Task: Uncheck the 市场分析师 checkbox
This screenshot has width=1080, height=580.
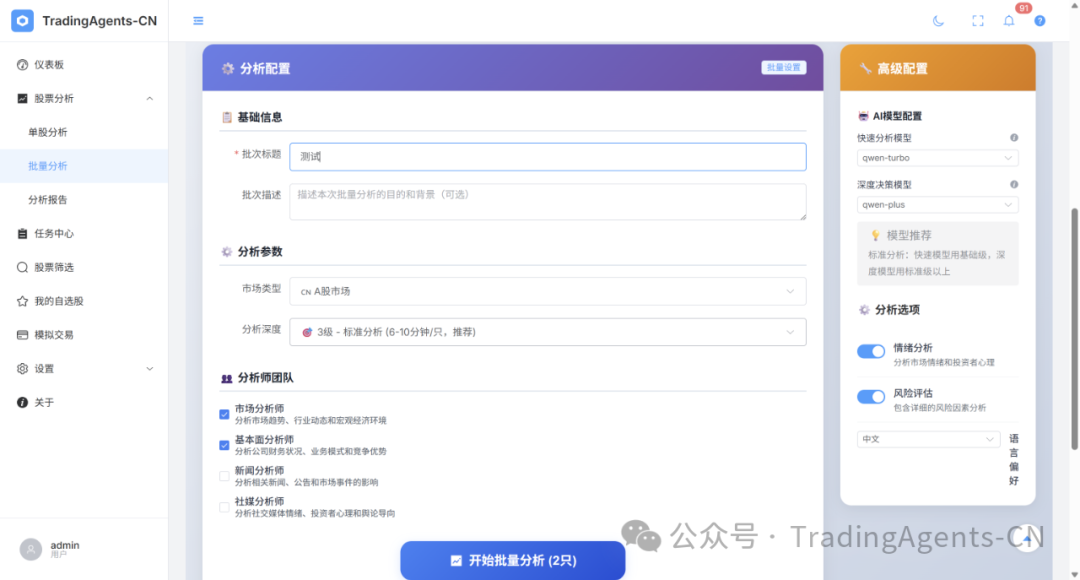Action: pos(224,414)
